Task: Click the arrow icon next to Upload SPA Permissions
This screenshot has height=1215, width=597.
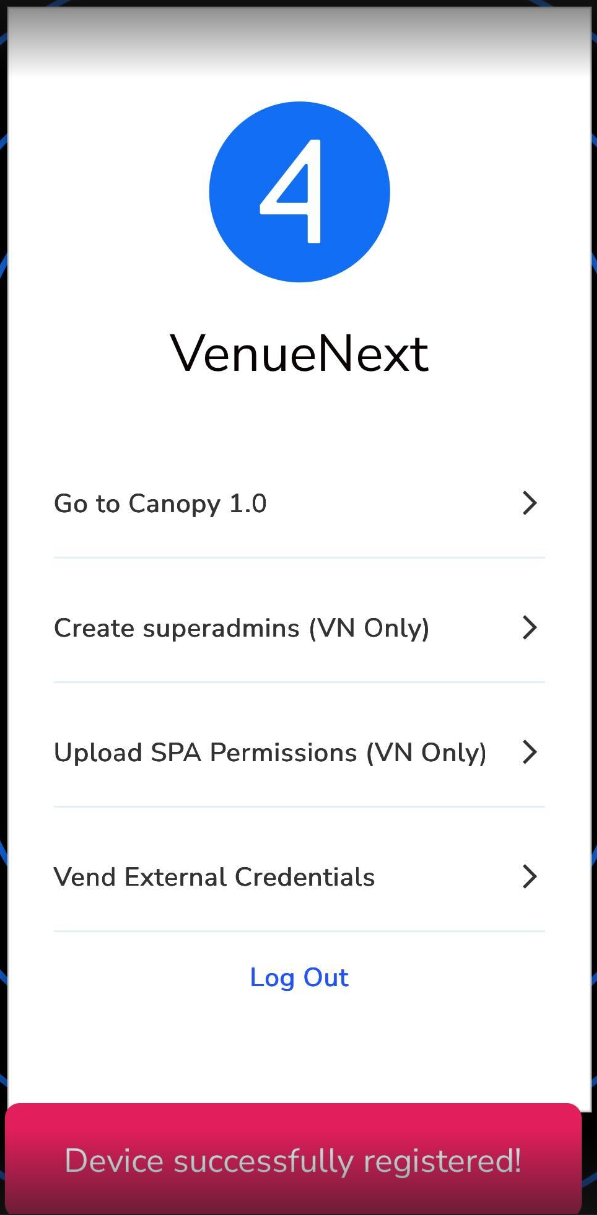Action: point(530,752)
